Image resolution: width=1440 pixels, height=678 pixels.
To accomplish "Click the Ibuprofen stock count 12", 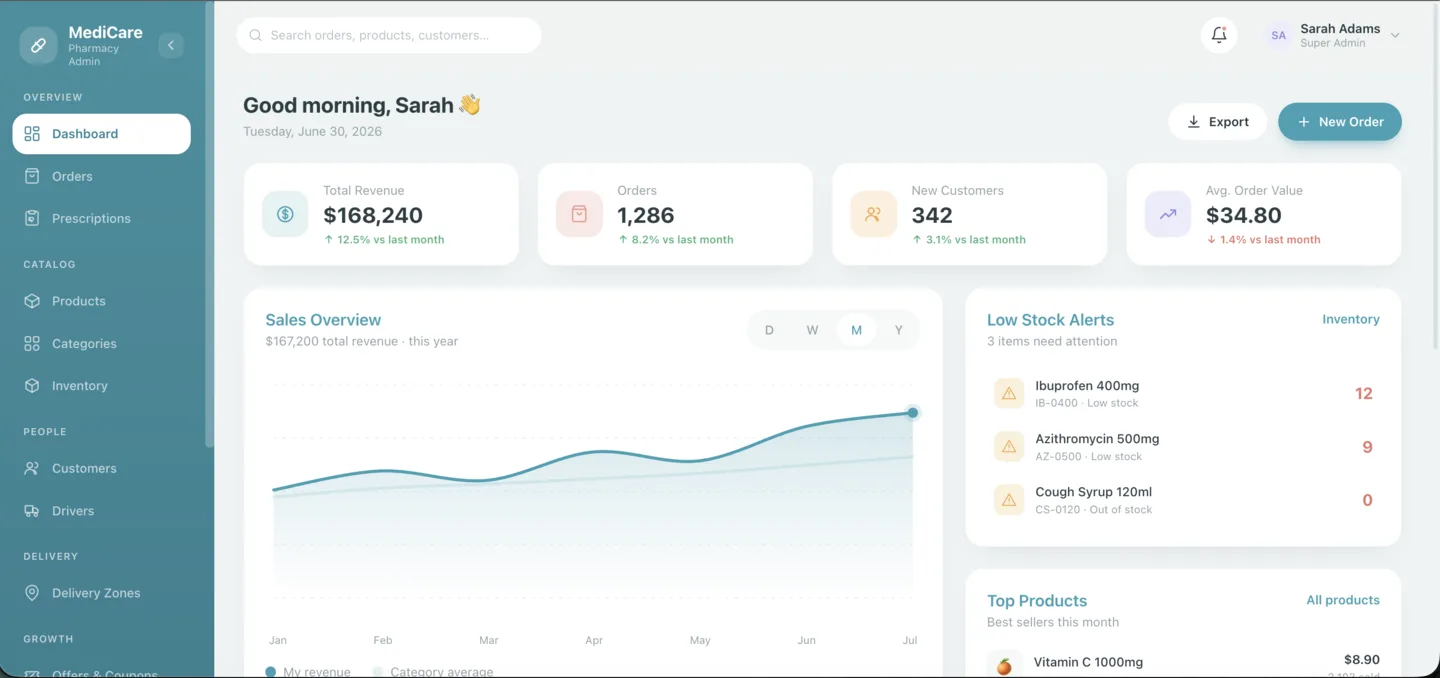I will (x=1364, y=394).
